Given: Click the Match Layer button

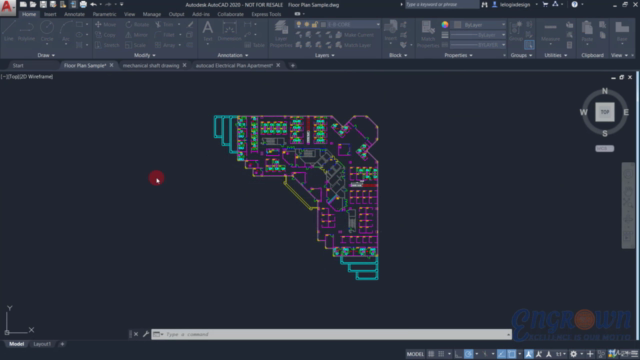Looking at the screenshot, I should click(x=353, y=45).
